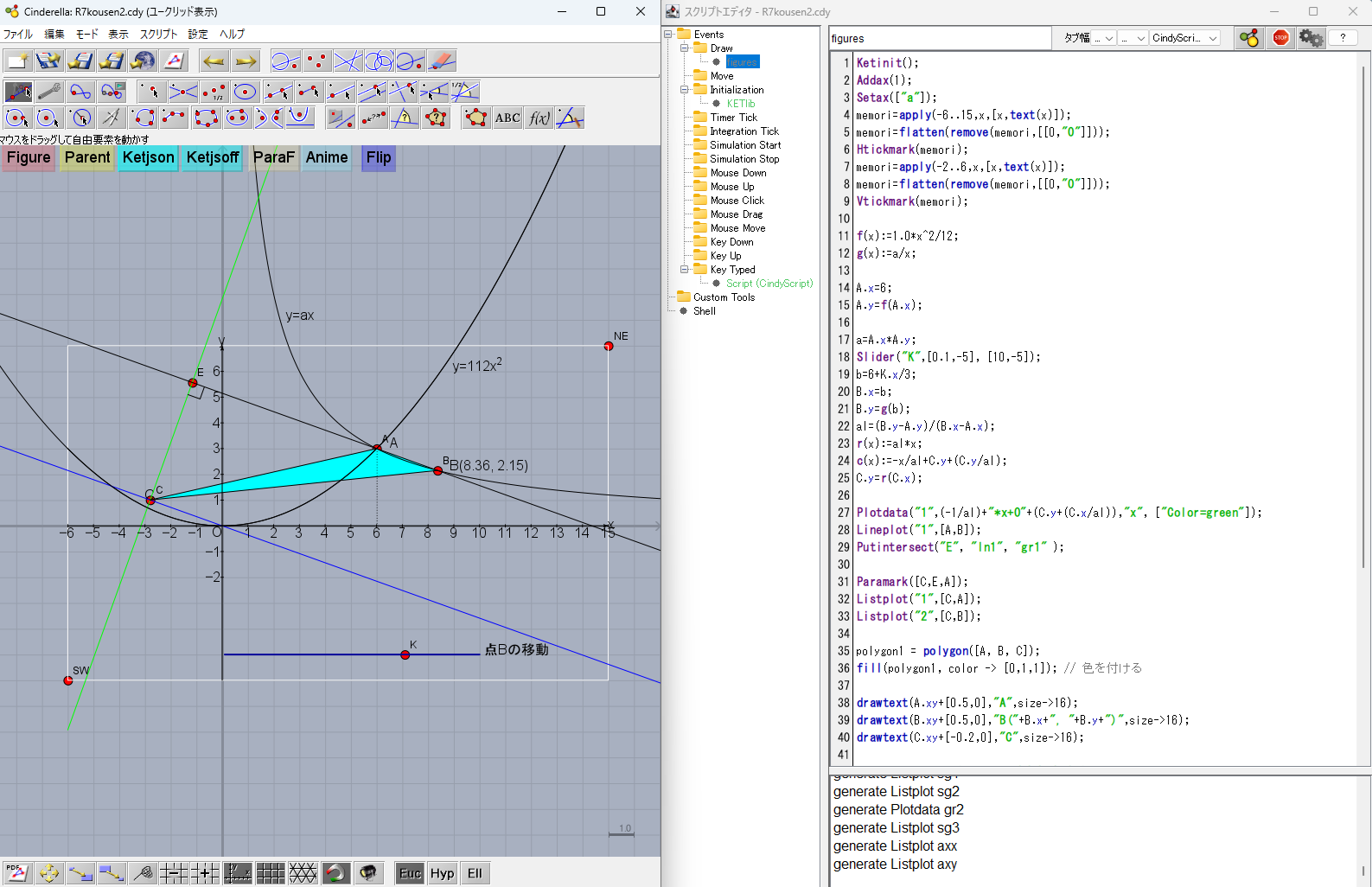Click slider point K on blue line
Viewport: 1372px width, 887px height.
click(x=405, y=654)
